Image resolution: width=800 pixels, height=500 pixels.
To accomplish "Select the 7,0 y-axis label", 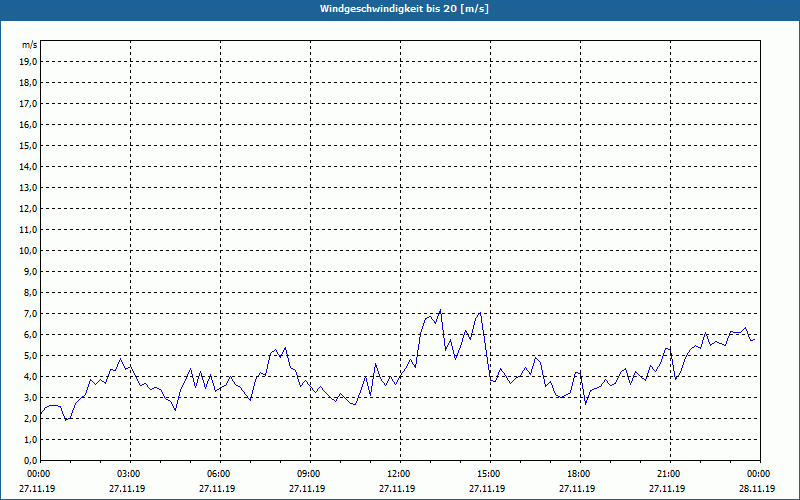I will tap(30, 314).
